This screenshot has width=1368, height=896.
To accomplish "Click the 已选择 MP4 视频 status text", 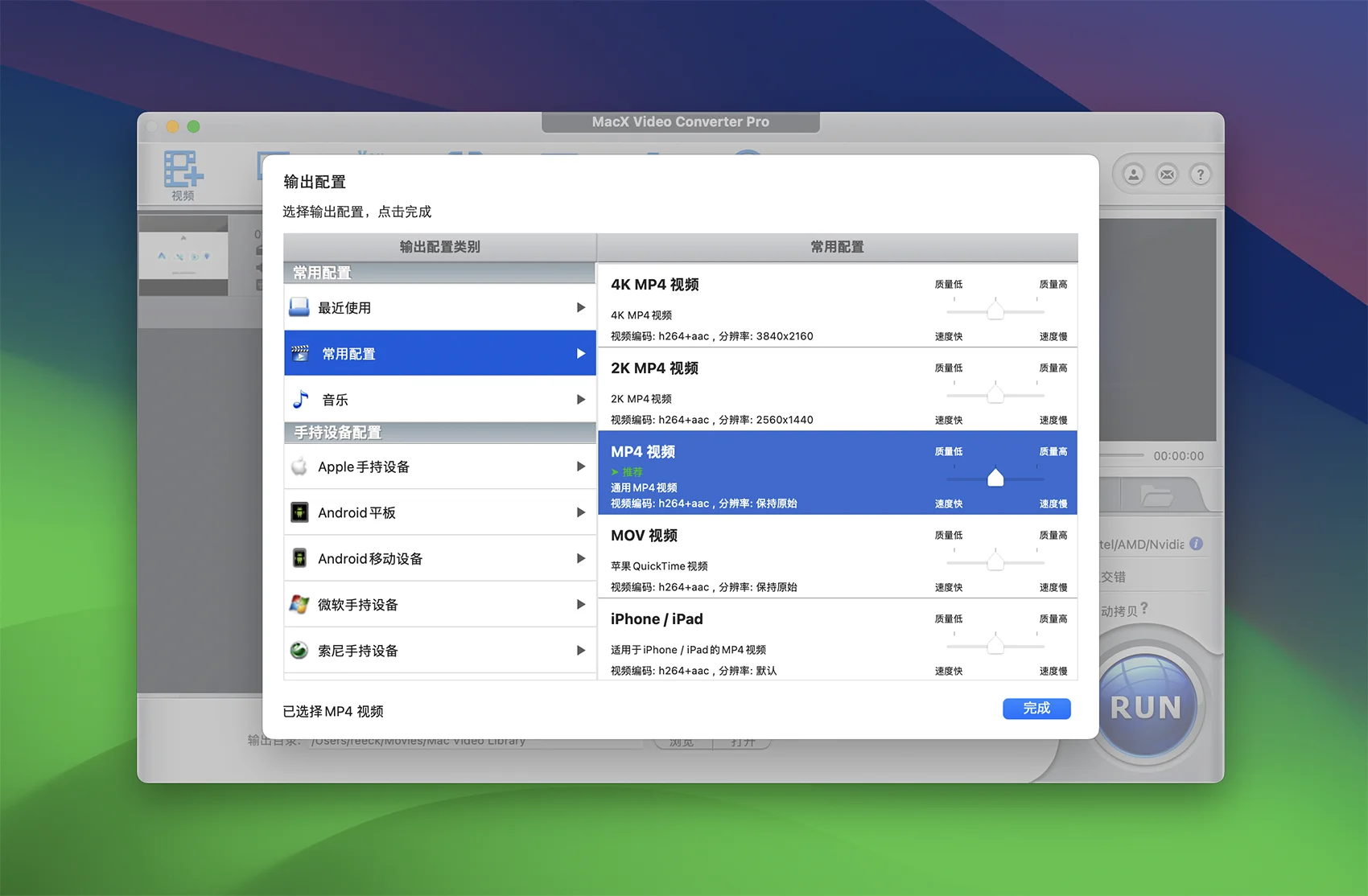I will [333, 711].
